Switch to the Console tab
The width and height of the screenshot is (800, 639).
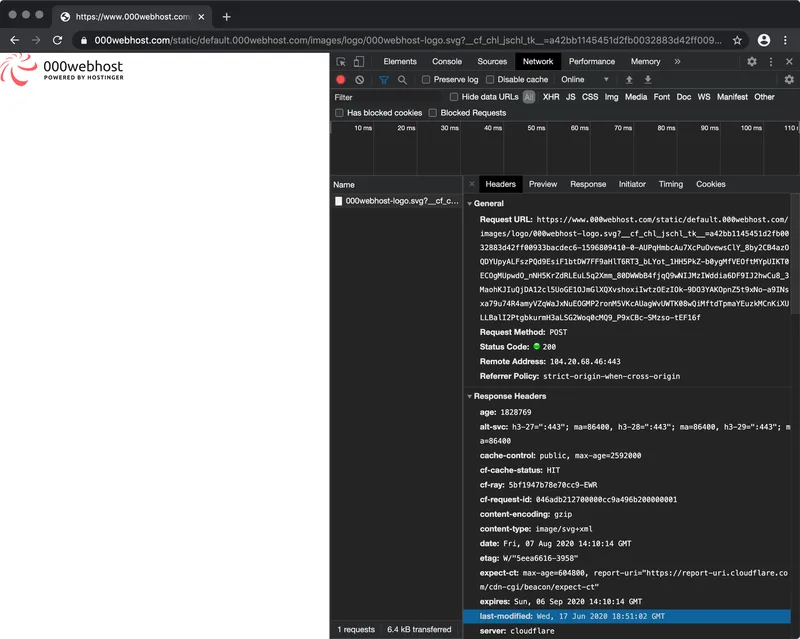coord(447,62)
